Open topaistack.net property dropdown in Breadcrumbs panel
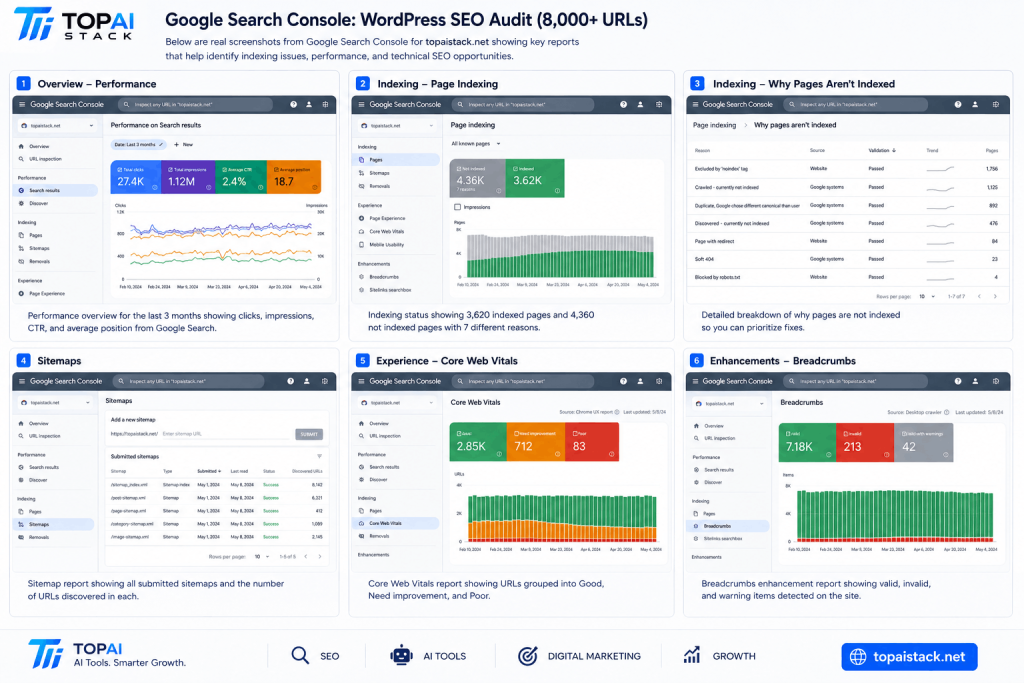 730,404
